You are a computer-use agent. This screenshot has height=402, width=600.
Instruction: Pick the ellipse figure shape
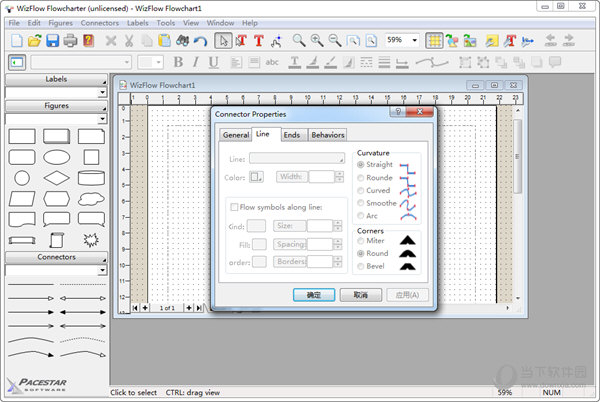pos(57,157)
